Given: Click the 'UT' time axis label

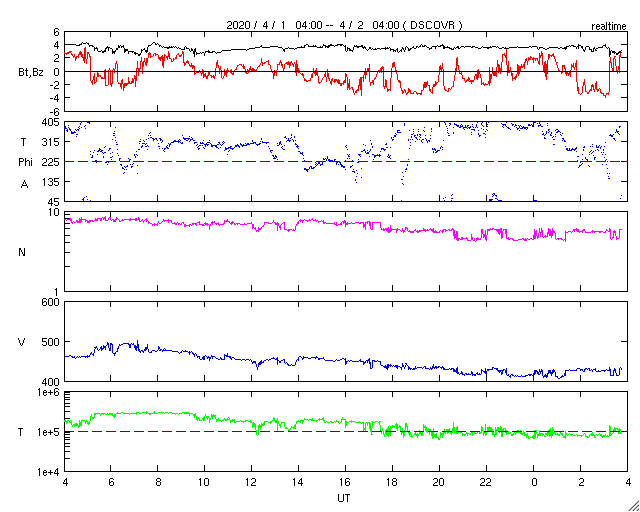Looking at the screenshot, I should coord(344,498).
